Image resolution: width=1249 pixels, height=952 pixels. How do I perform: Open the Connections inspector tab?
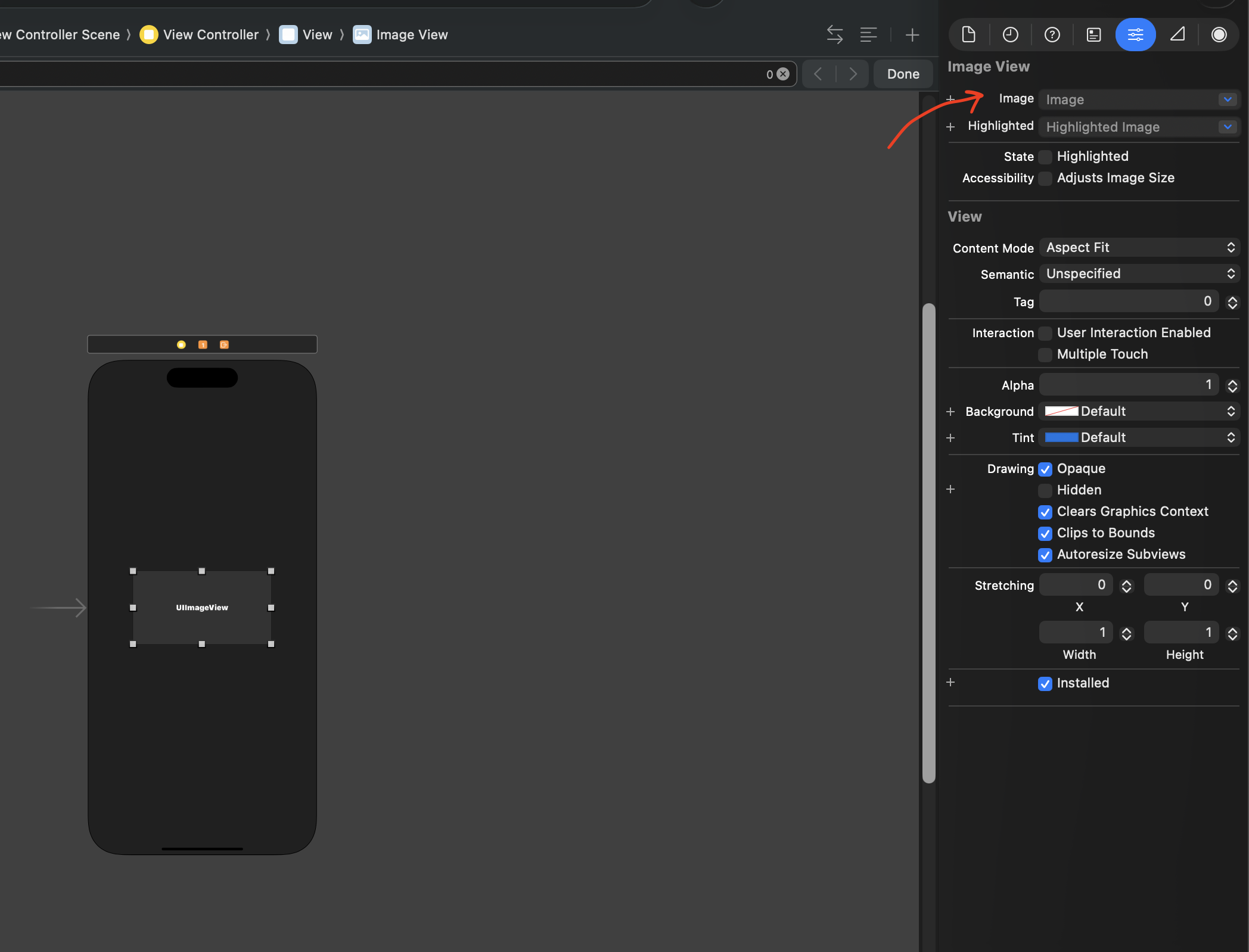[1219, 35]
